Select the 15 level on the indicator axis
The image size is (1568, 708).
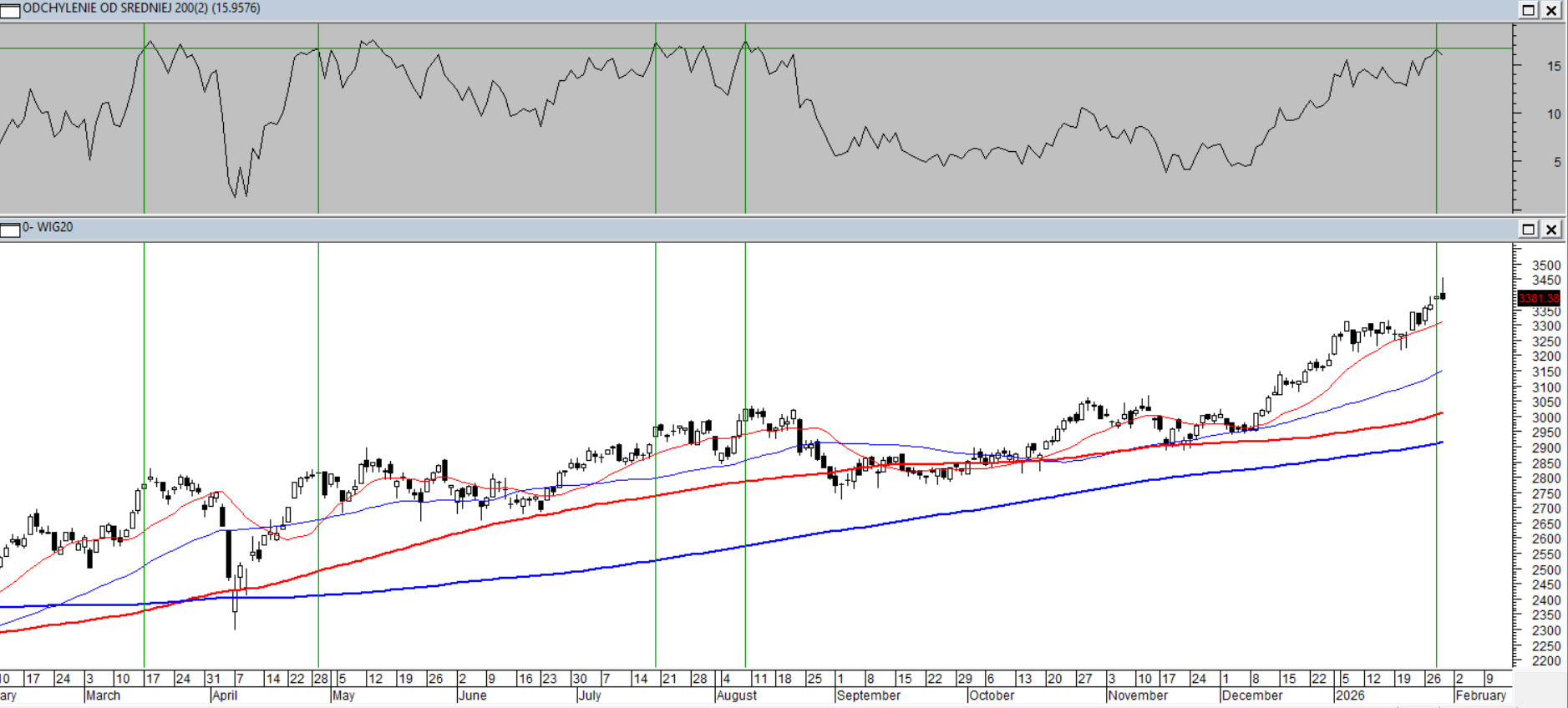(x=1553, y=66)
